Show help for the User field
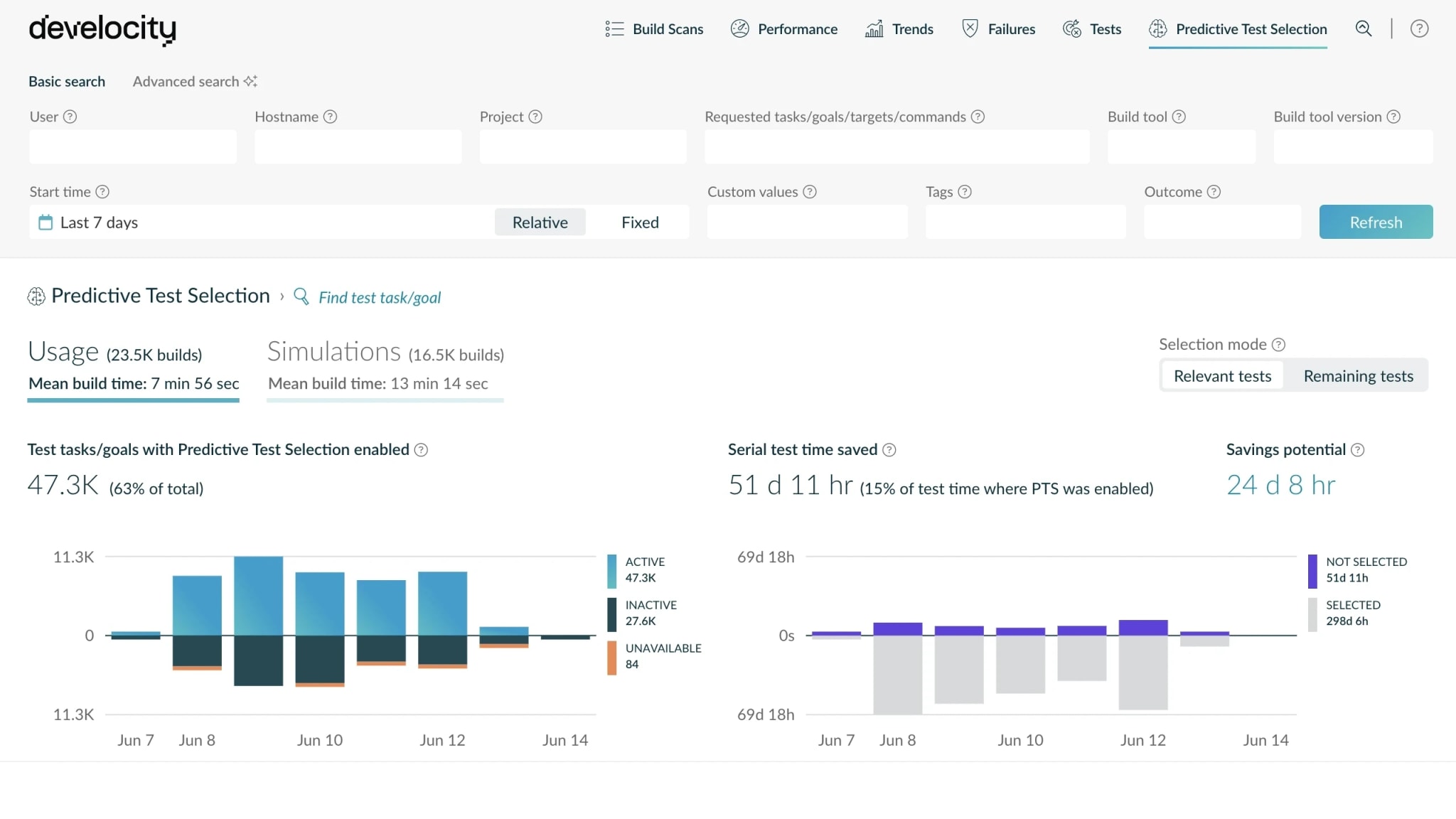This screenshot has width=1456, height=819. coord(70,117)
